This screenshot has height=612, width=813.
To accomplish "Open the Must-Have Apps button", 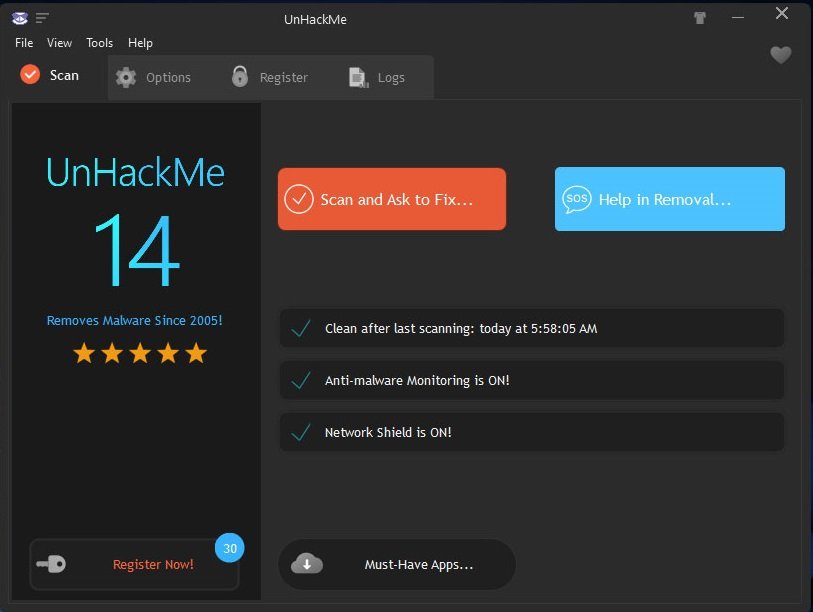I will [397, 564].
